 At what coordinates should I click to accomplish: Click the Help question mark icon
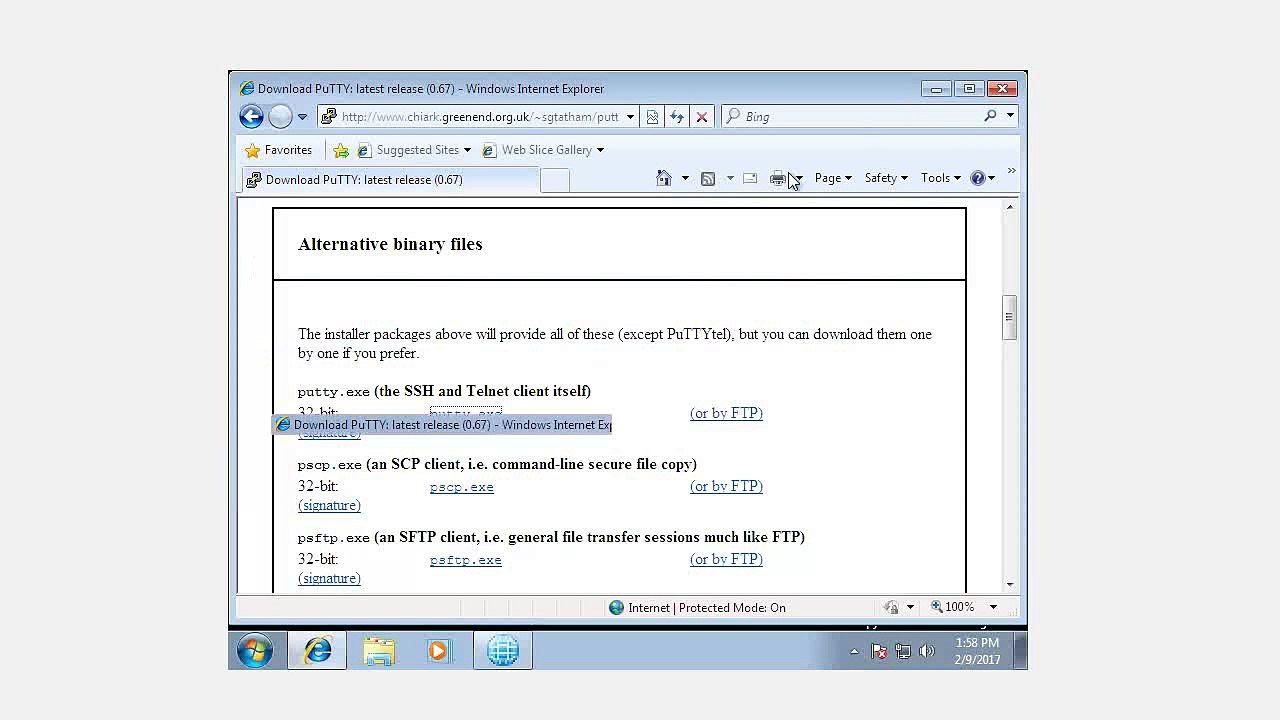point(978,178)
